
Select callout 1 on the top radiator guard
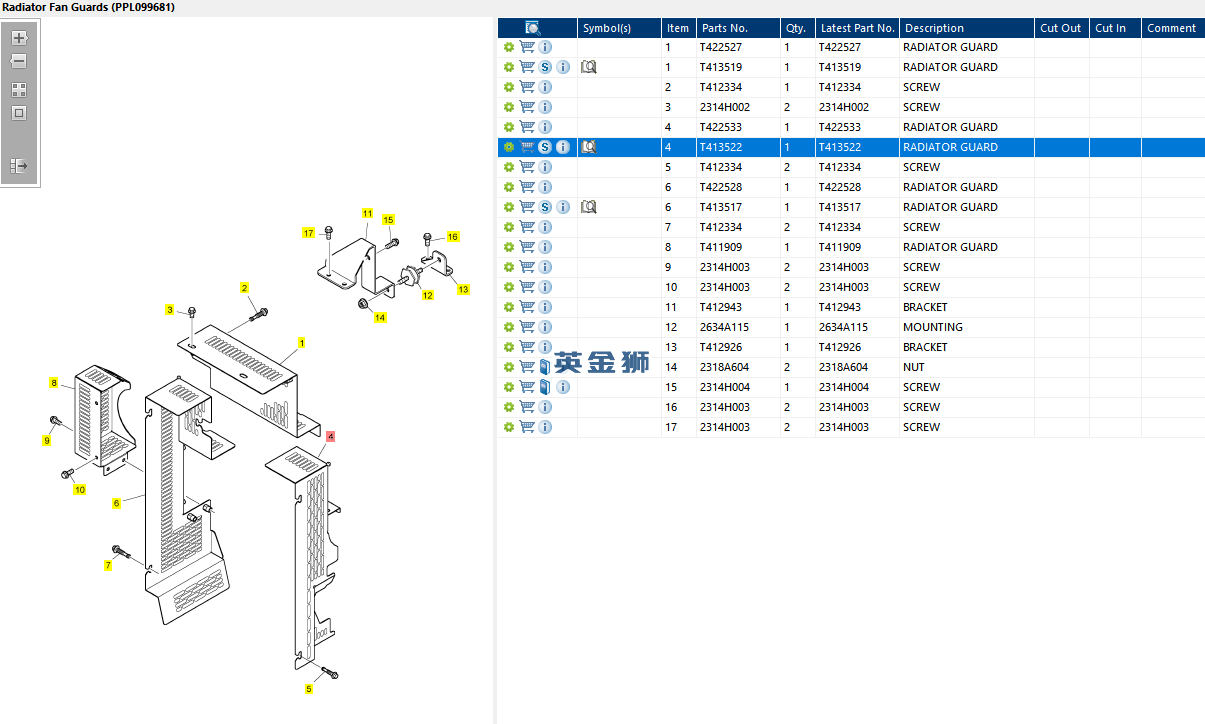(x=301, y=343)
